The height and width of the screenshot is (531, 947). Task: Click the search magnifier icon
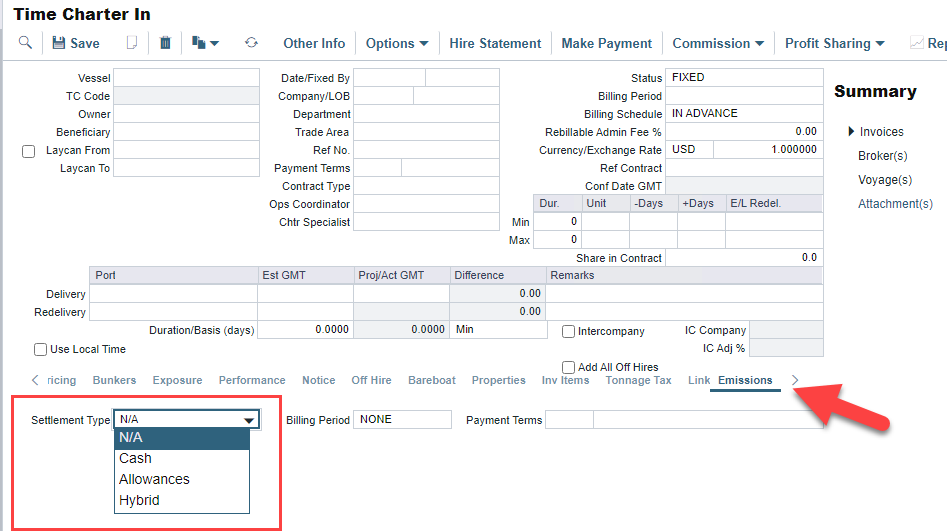click(x=25, y=43)
